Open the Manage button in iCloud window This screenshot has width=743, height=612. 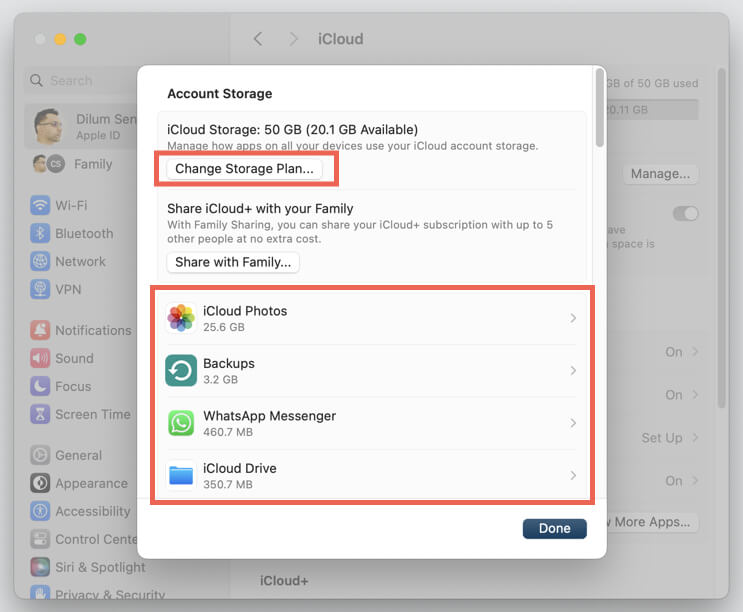point(660,174)
